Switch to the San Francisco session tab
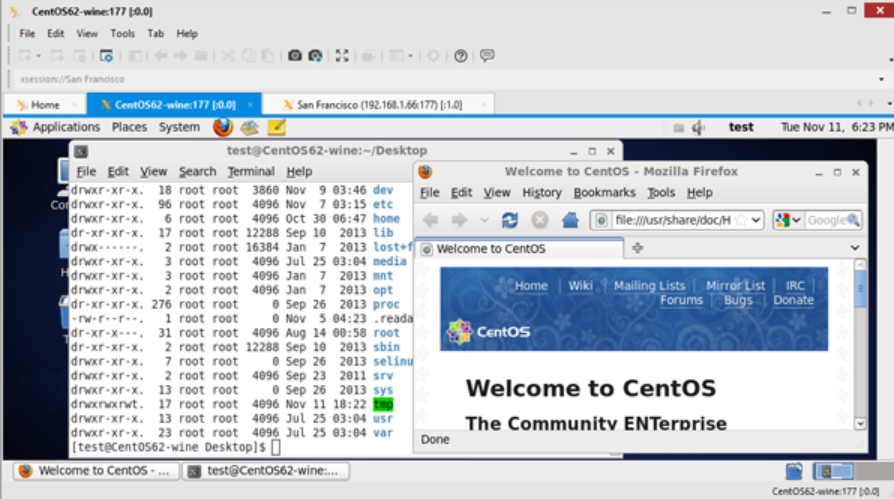Screen dimensions: 894x499 [x=379, y=105]
